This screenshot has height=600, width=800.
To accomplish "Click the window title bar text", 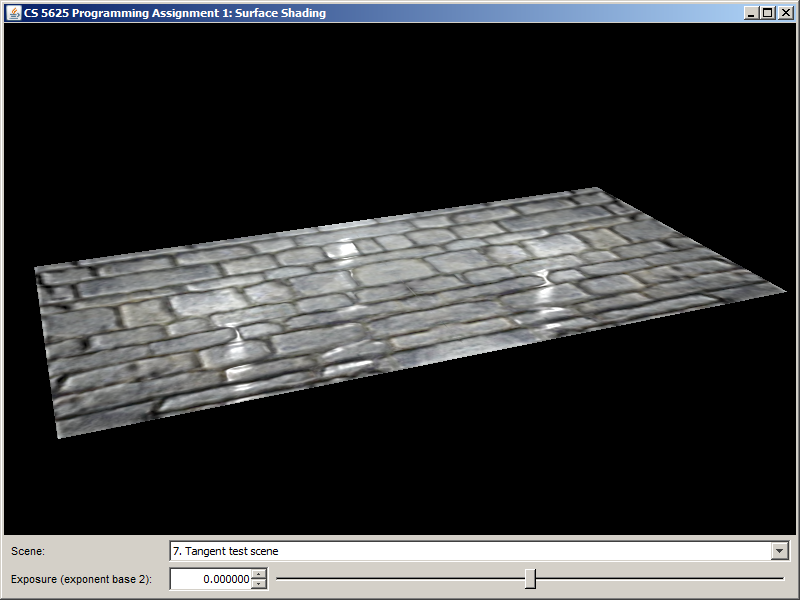I will 175,13.
